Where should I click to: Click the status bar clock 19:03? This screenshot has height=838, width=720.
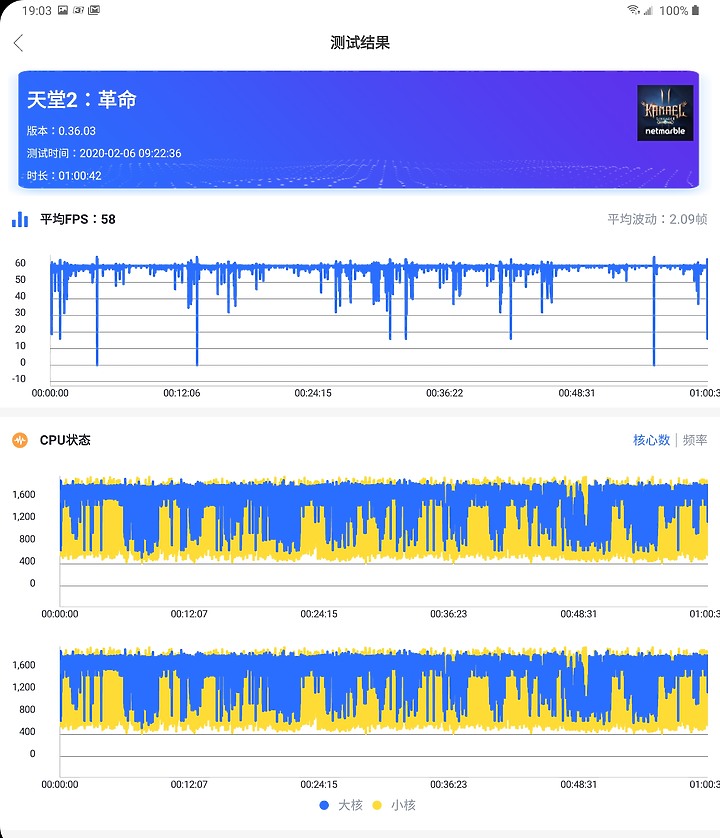[36, 11]
